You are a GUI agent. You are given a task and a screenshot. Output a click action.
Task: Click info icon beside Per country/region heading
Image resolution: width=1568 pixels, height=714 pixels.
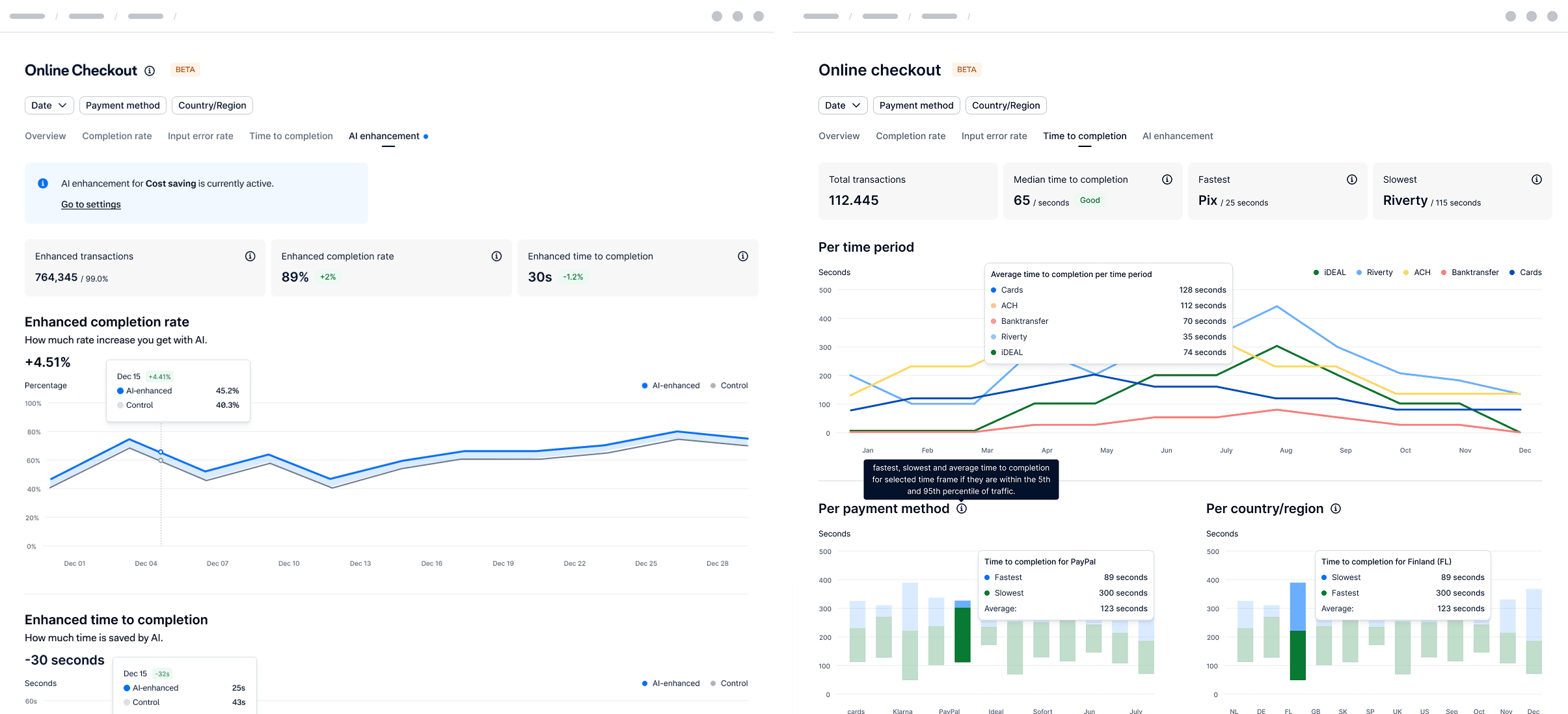click(1336, 509)
